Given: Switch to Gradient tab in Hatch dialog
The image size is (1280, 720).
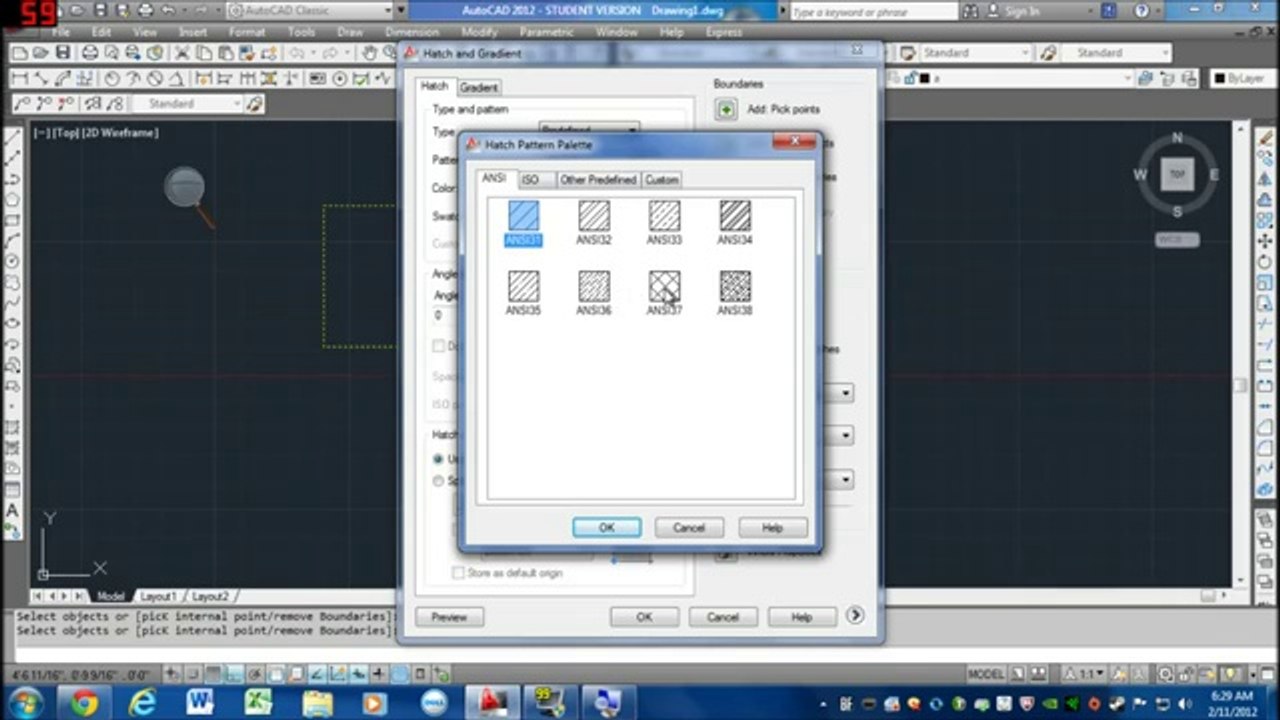Looking at the screenshot, I should [x=479, y=88].
